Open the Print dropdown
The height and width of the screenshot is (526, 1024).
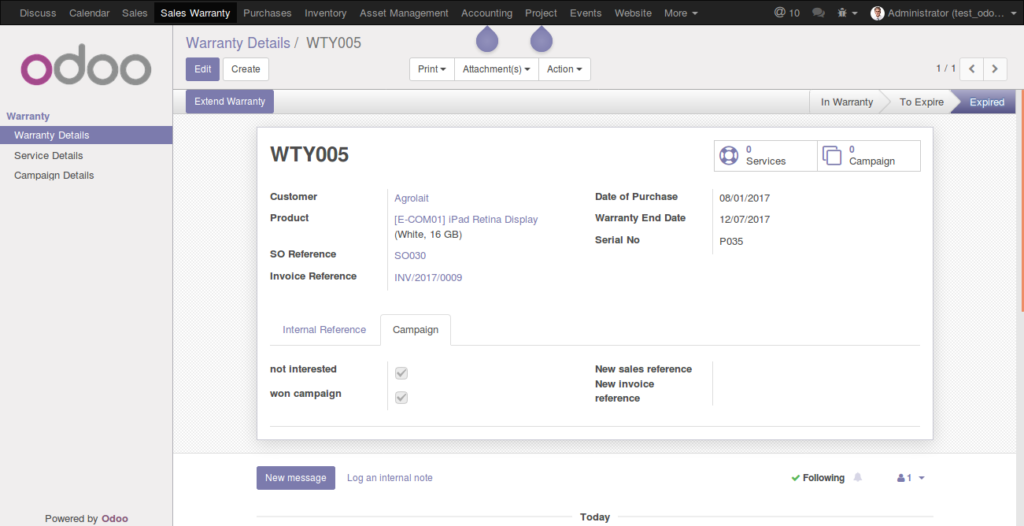pos(432,69)
